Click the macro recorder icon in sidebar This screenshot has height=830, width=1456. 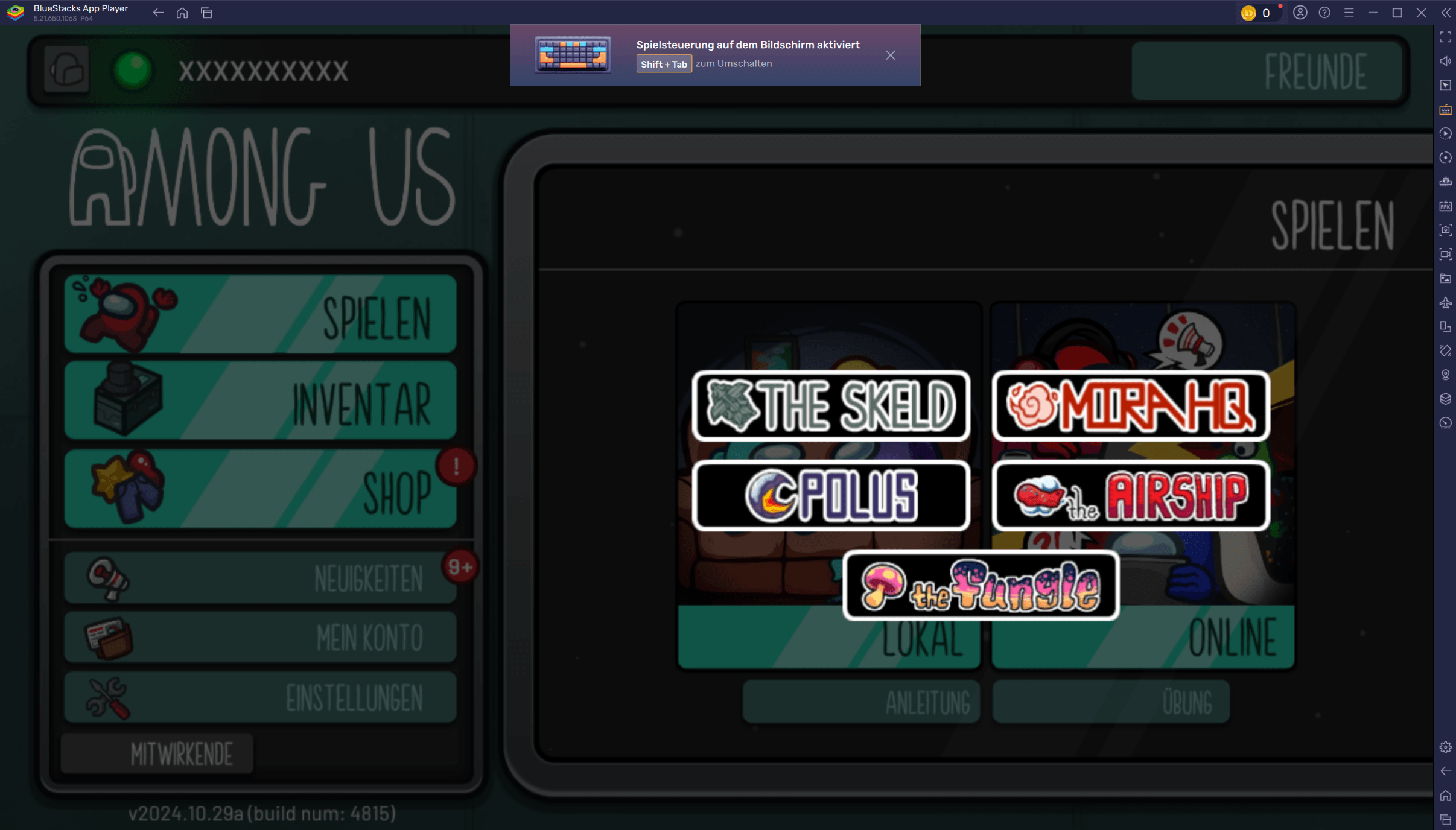[1445, 134]
